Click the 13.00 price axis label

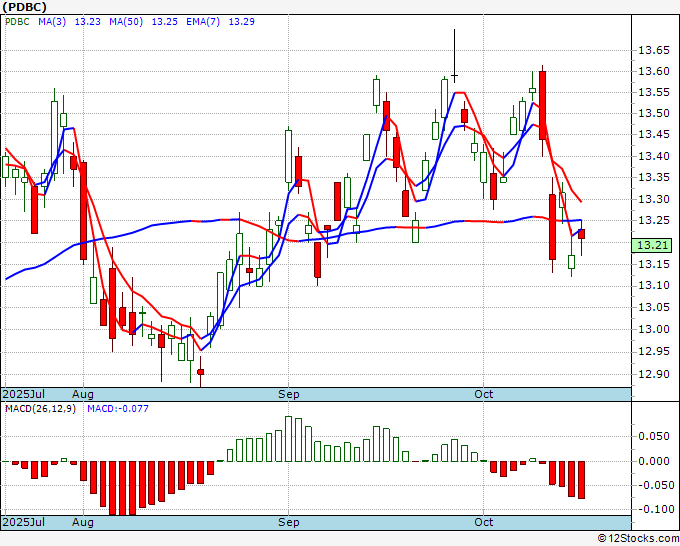[x=654, y=329]
